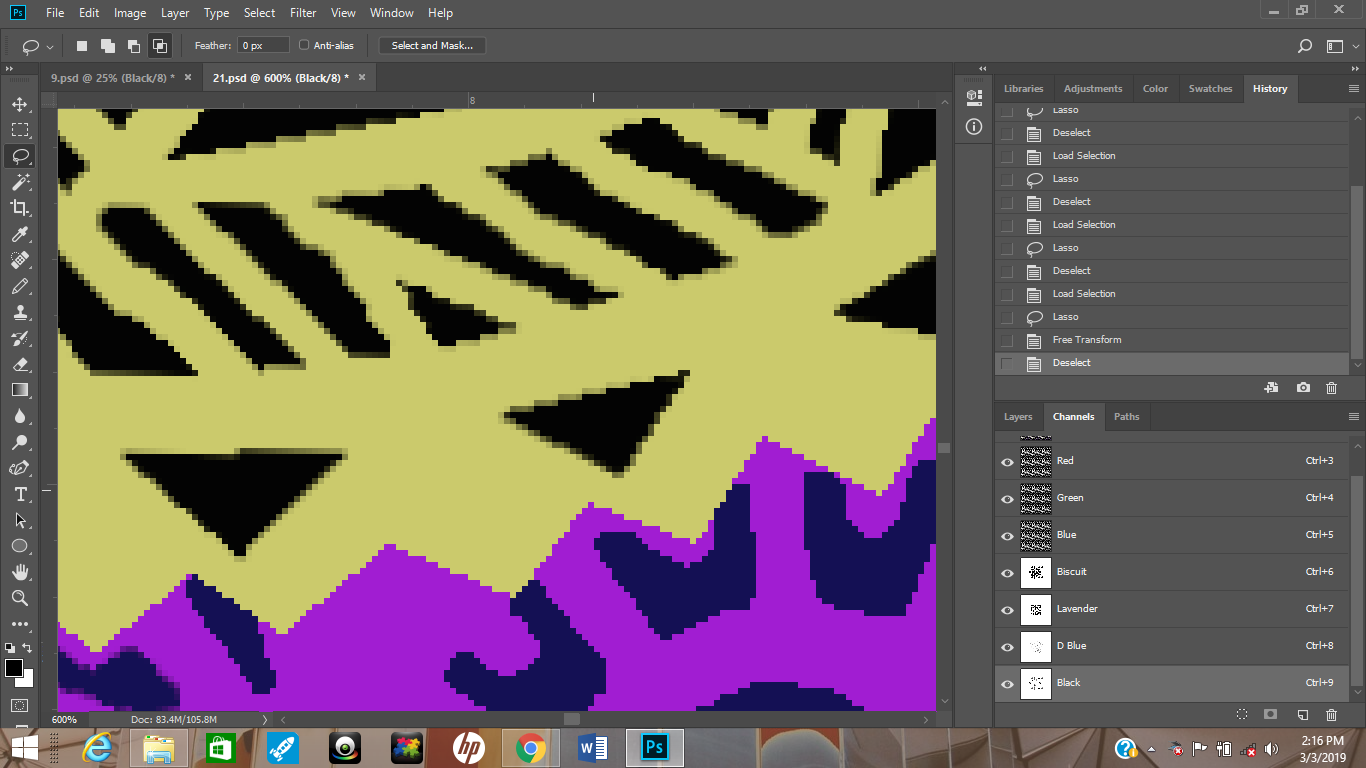Hide the Green channel visibility eye
Screen dimensions: 1366x768
coord(1007,498)
